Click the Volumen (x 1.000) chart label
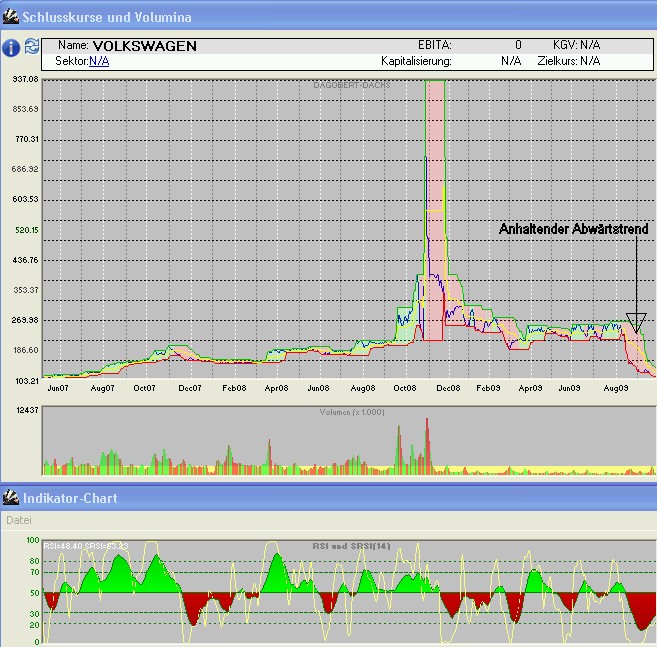657x647 pixels. tap(352, 412)
